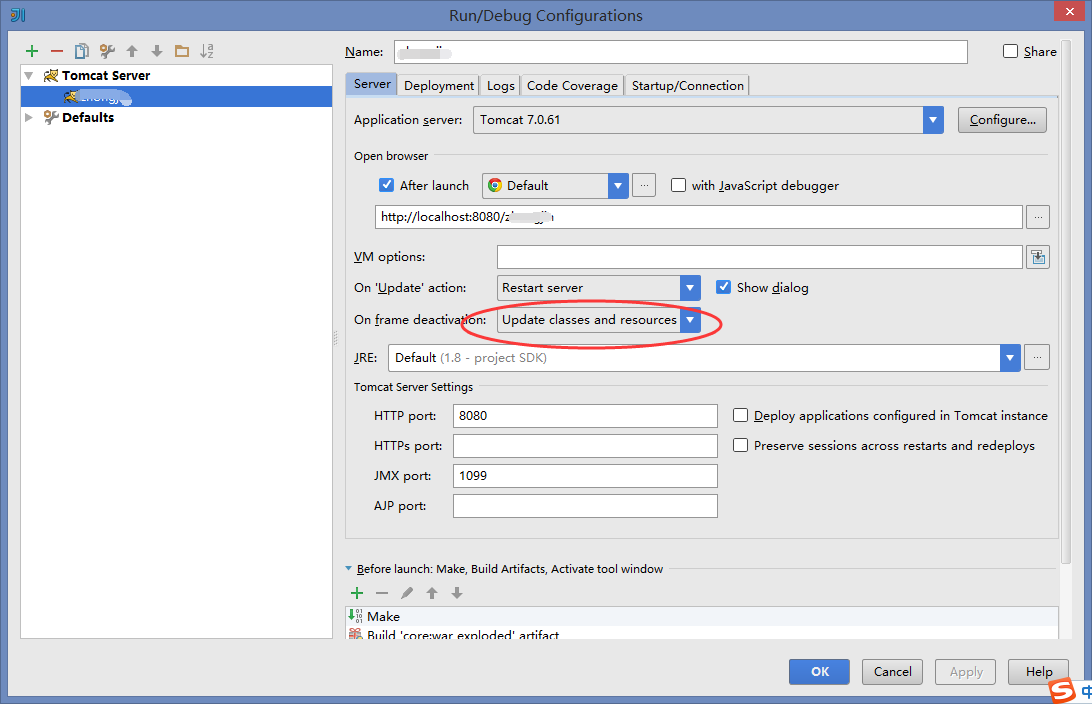Collapse the Tomcat Server tree node
Image resolution: width=1092 pixels, height=704 pixels.
pos(29,75)
